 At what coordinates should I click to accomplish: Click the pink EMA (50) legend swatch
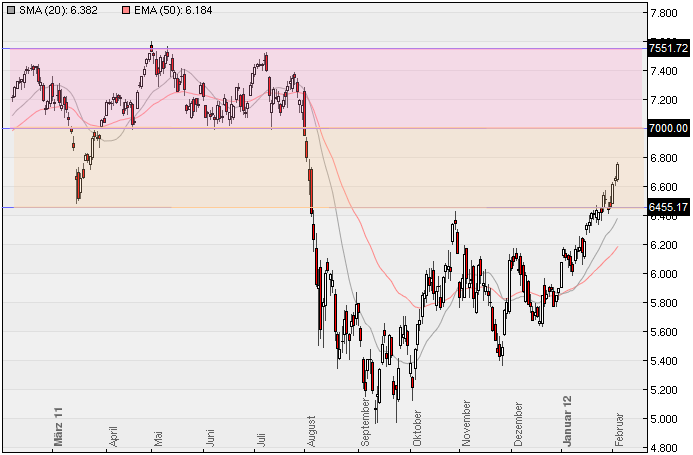(x=126, y=10)
